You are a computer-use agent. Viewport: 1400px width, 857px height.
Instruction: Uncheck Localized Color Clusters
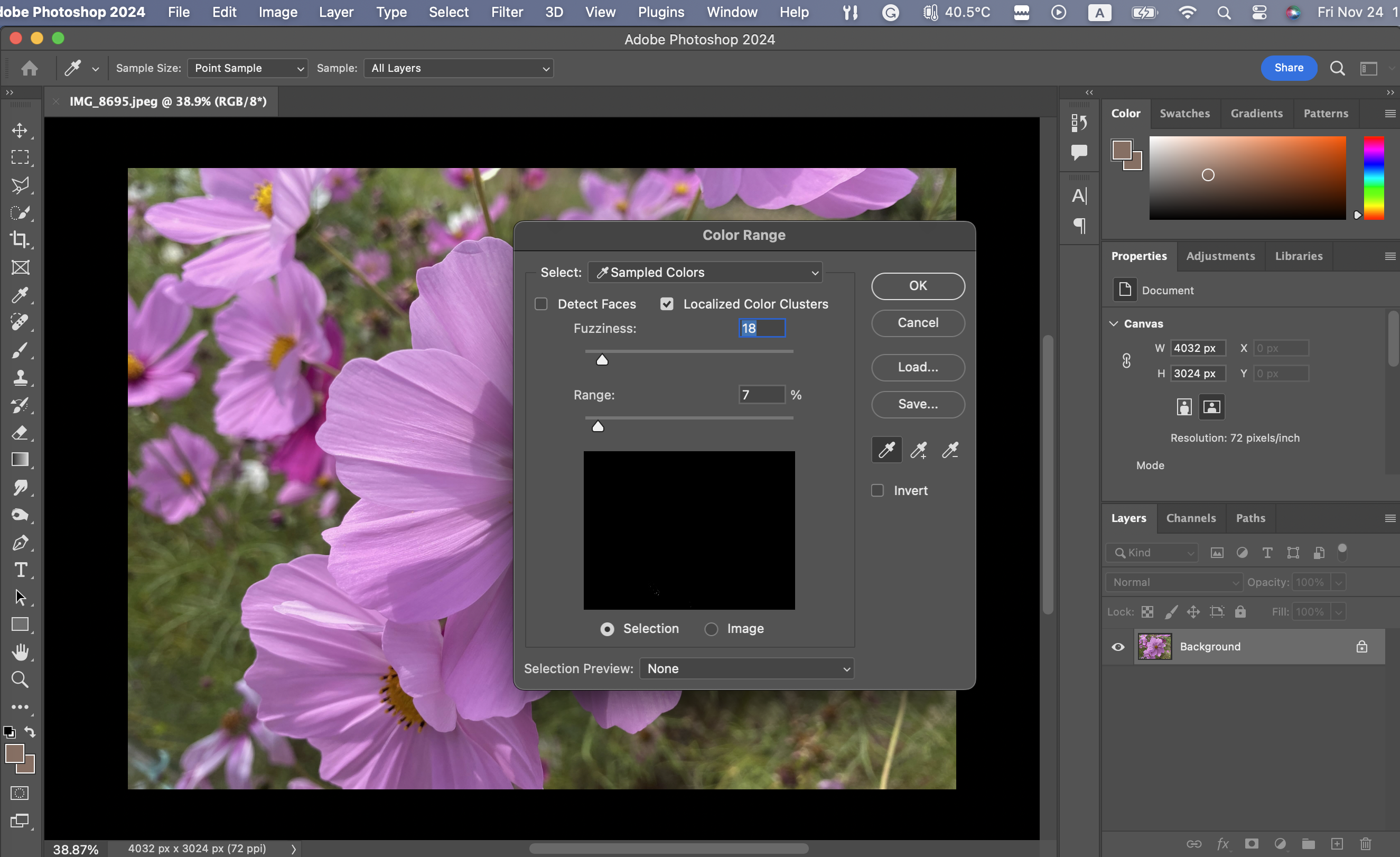tap(667, 304)
